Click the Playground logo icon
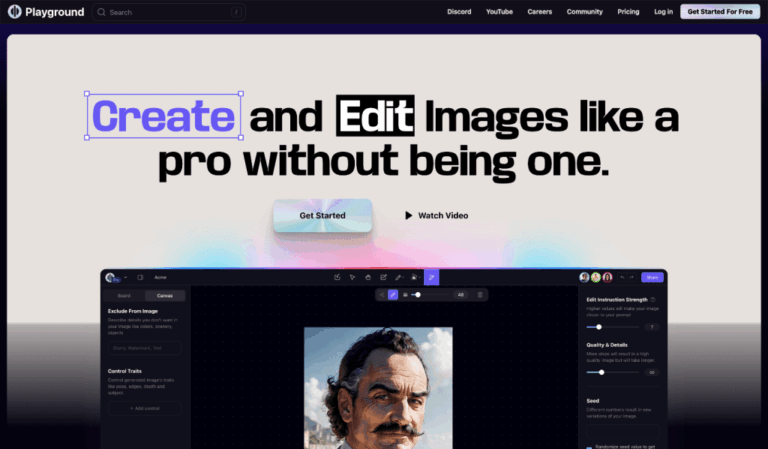Screen dimensions: 768x449 point(15,12)
